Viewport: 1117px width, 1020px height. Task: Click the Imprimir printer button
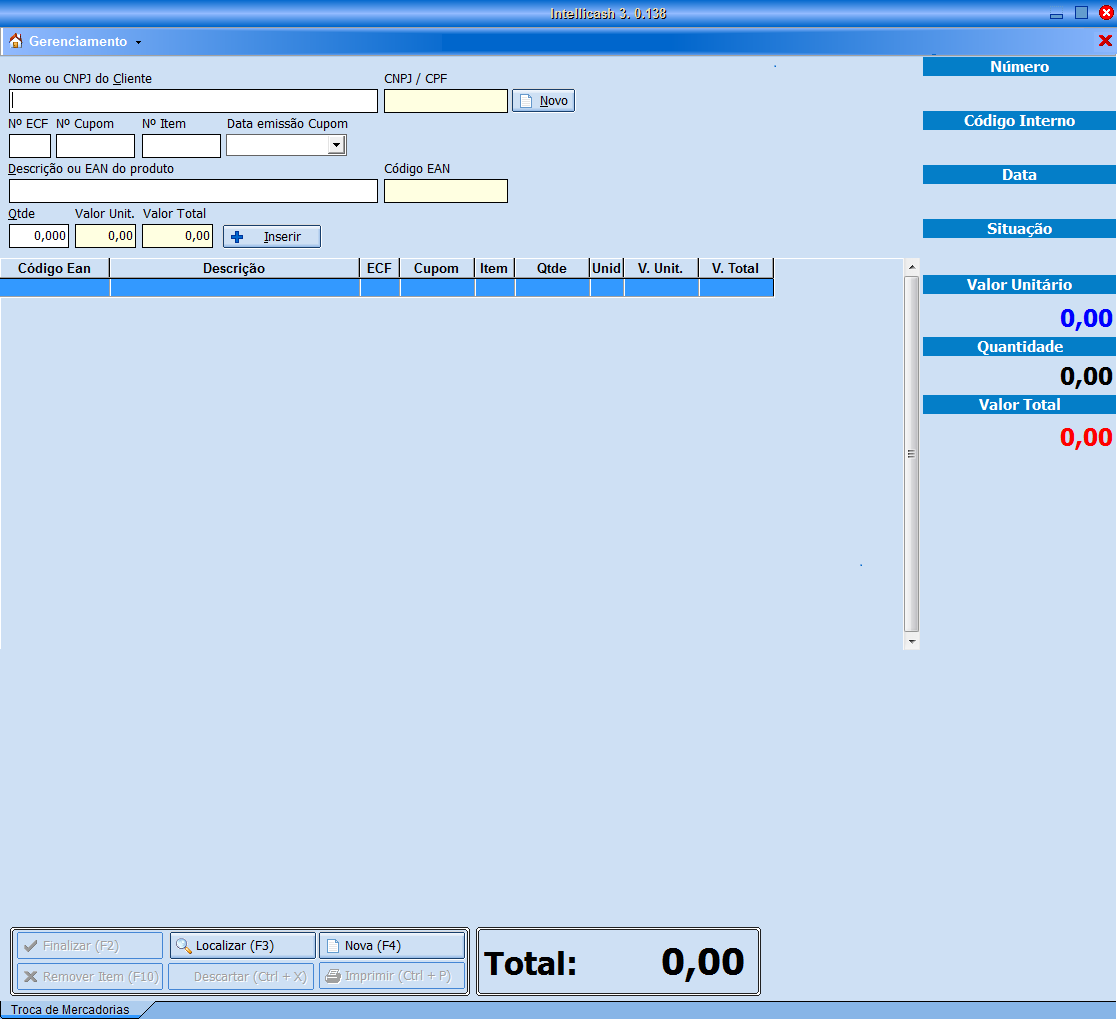click(x=391, y=977)
